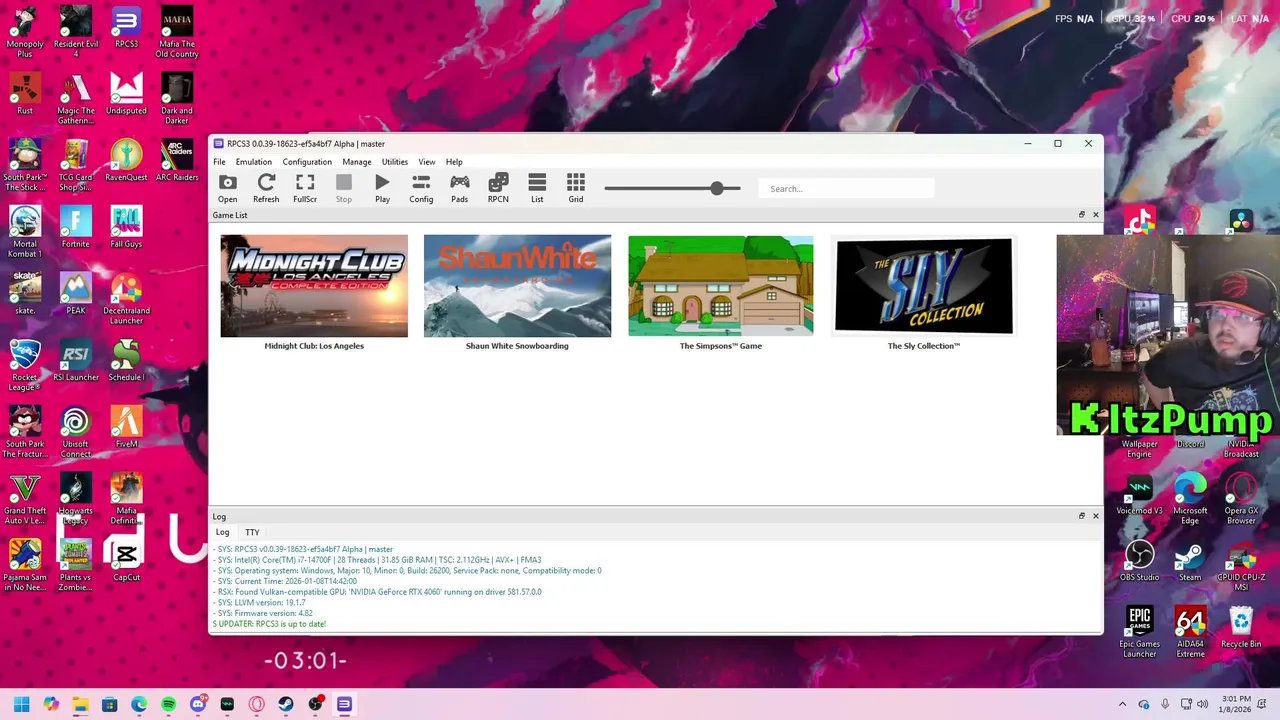Focus the game Search field
The height and width of the screenshot is (720, 1280).
tap(846, 188)
